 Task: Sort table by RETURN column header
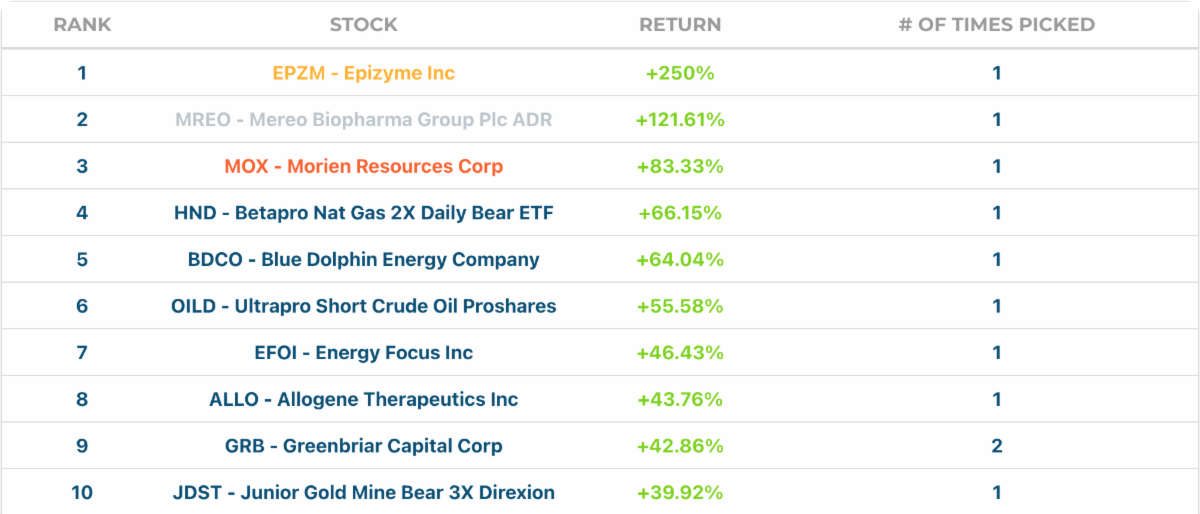tap(680, 24)
